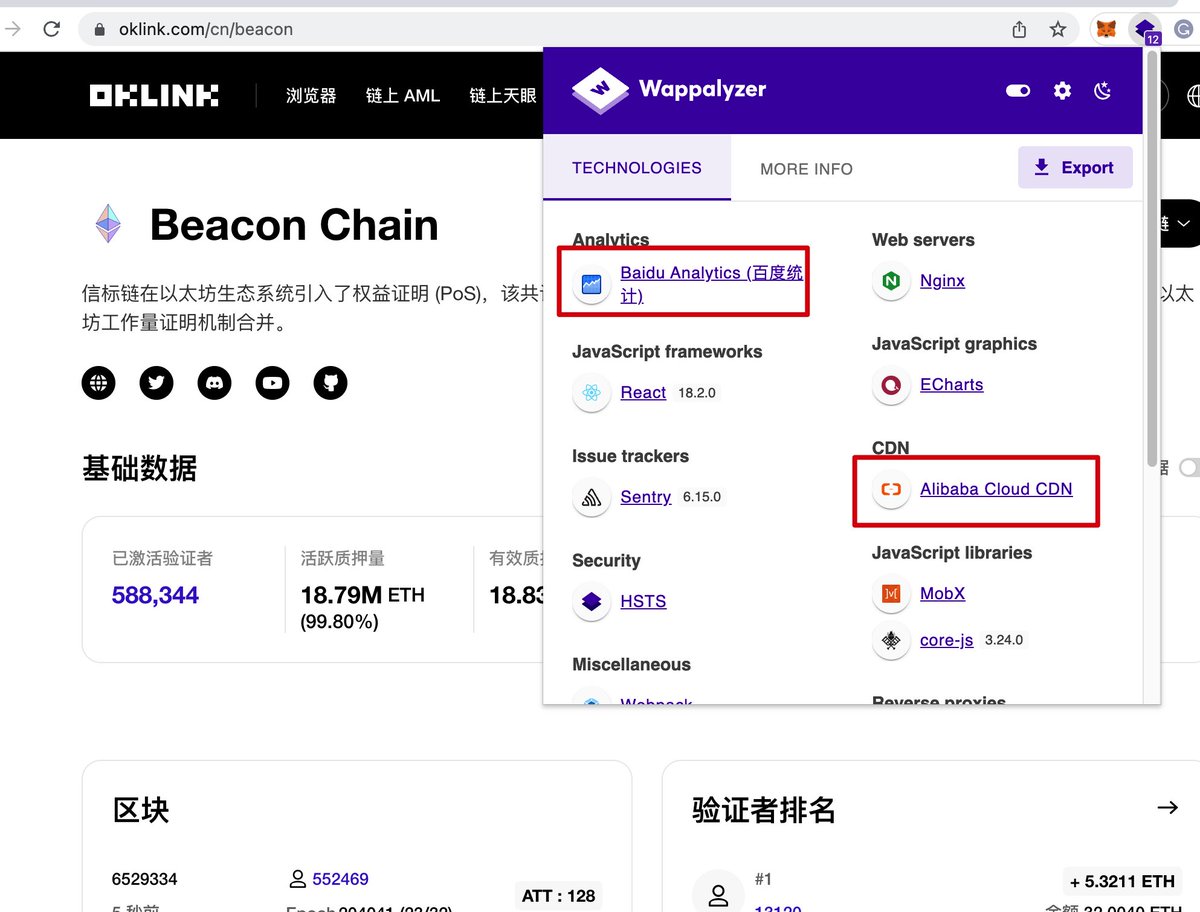
Task: Click the MobX logo icon
Action: pos(891,594)
